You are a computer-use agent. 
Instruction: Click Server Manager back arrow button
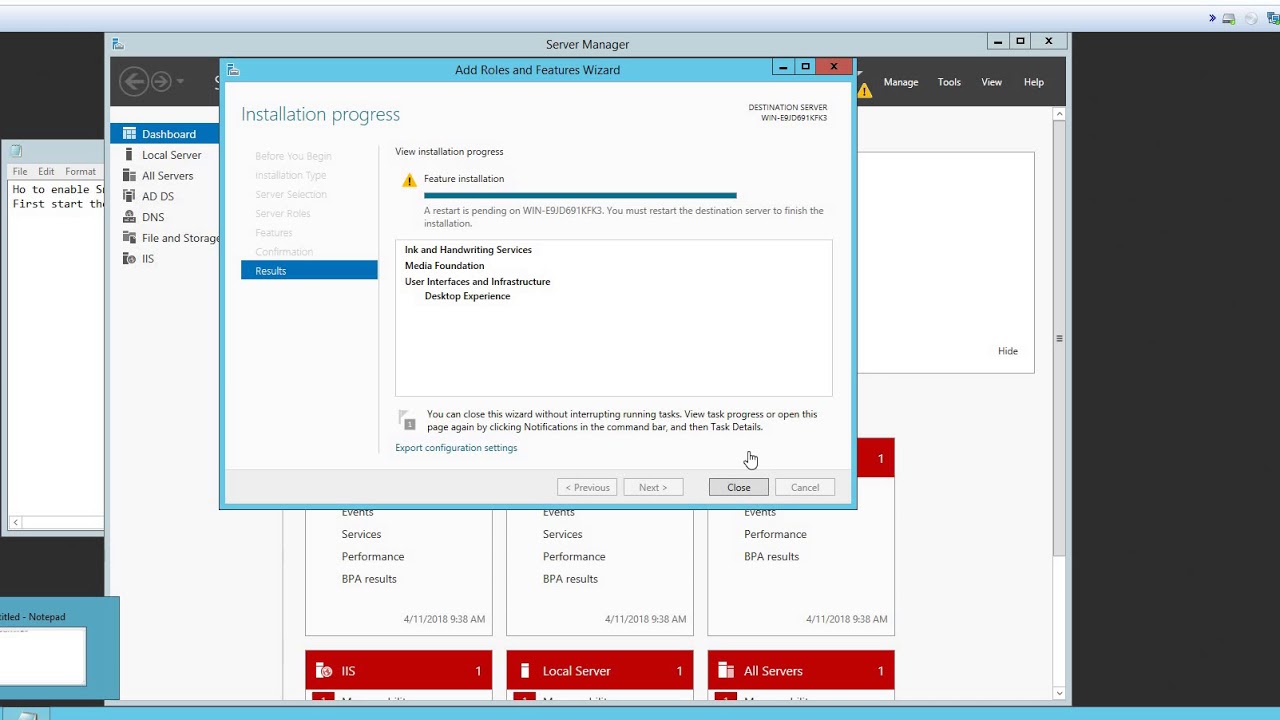(x=134, y=81)
